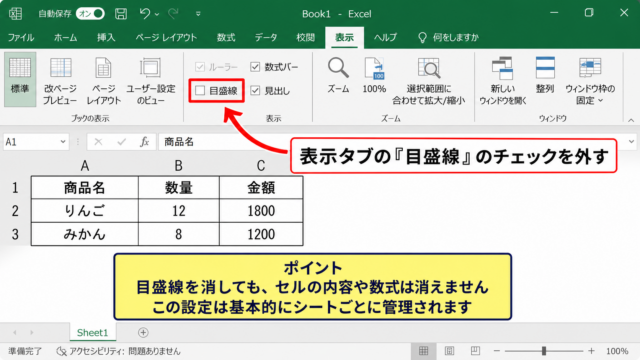Screen dimensions: 640x360
Task: Click アクセシビリティ: 問題ありません status text
Action: [x=124, y=351]
